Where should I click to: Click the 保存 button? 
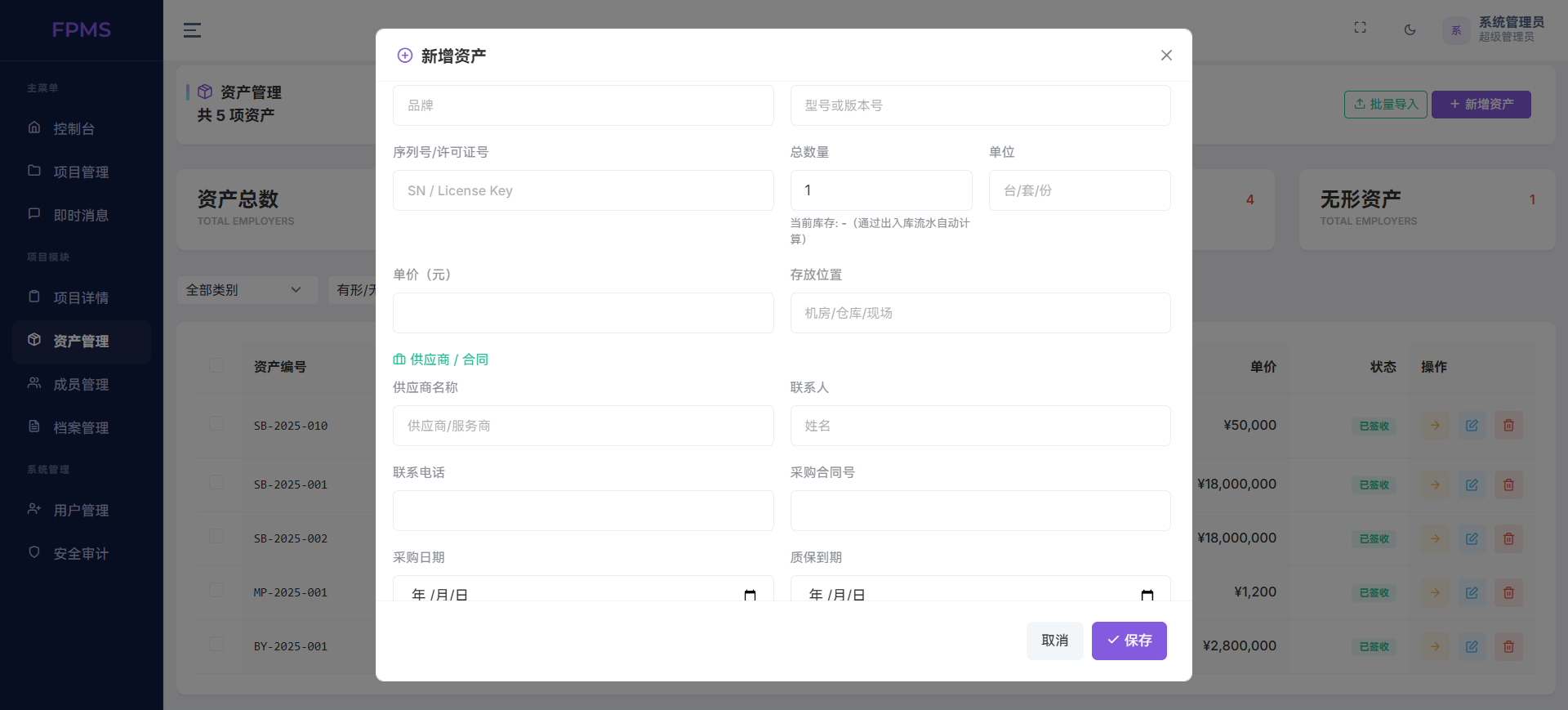[x=1129, y=641]
